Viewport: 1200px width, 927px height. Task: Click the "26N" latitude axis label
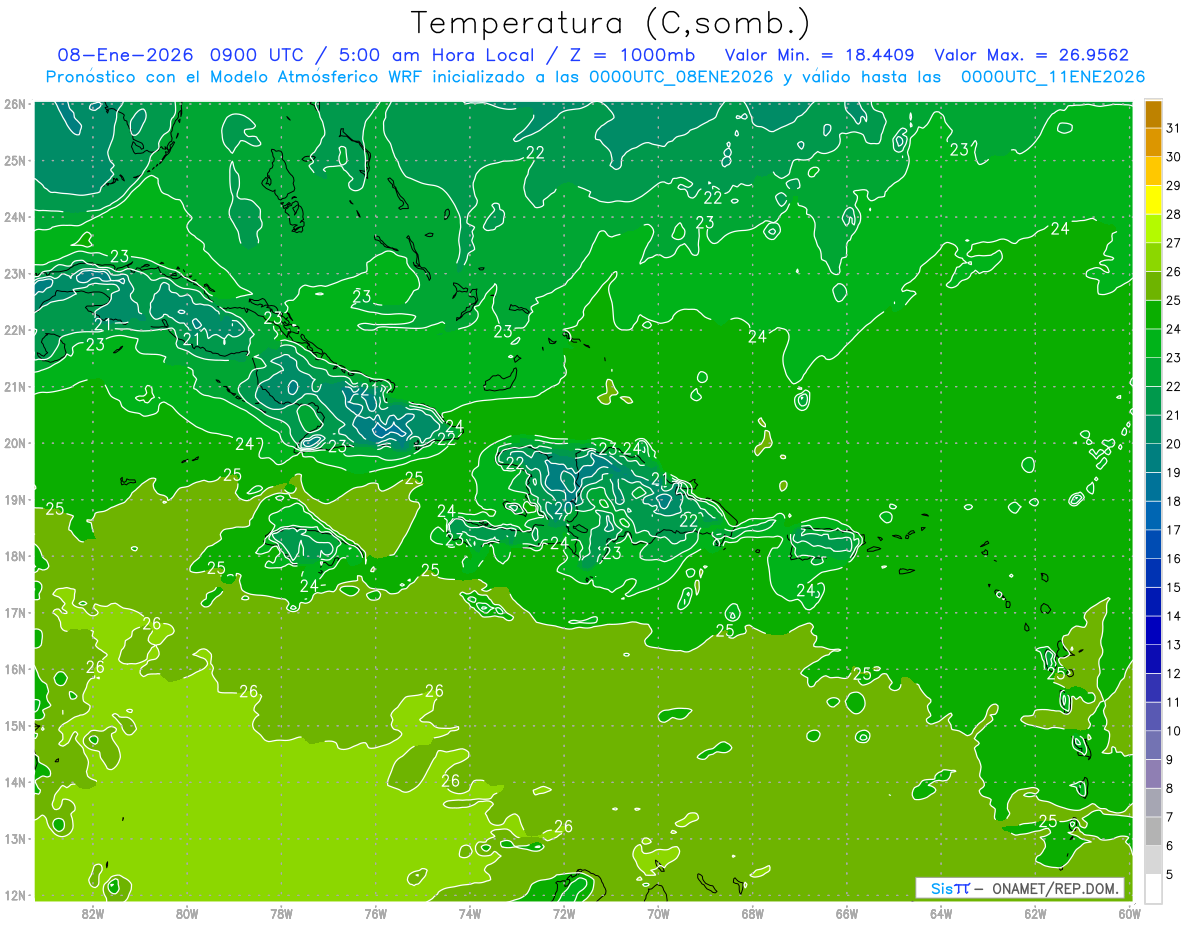[x=14, y=104]
